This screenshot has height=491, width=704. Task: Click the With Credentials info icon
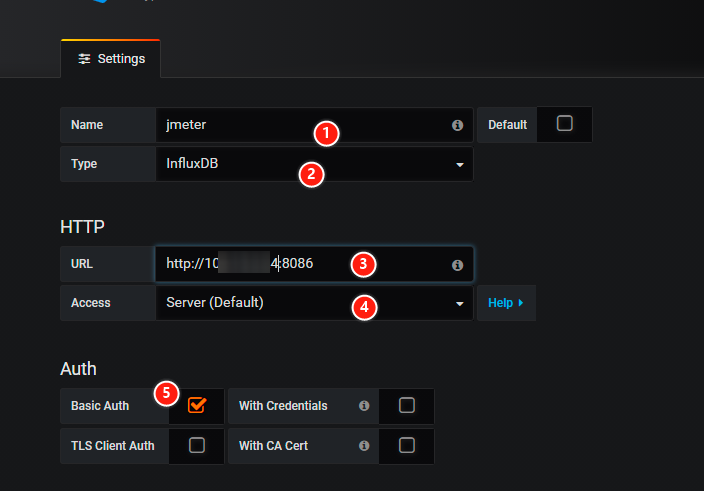coord(364,406)
